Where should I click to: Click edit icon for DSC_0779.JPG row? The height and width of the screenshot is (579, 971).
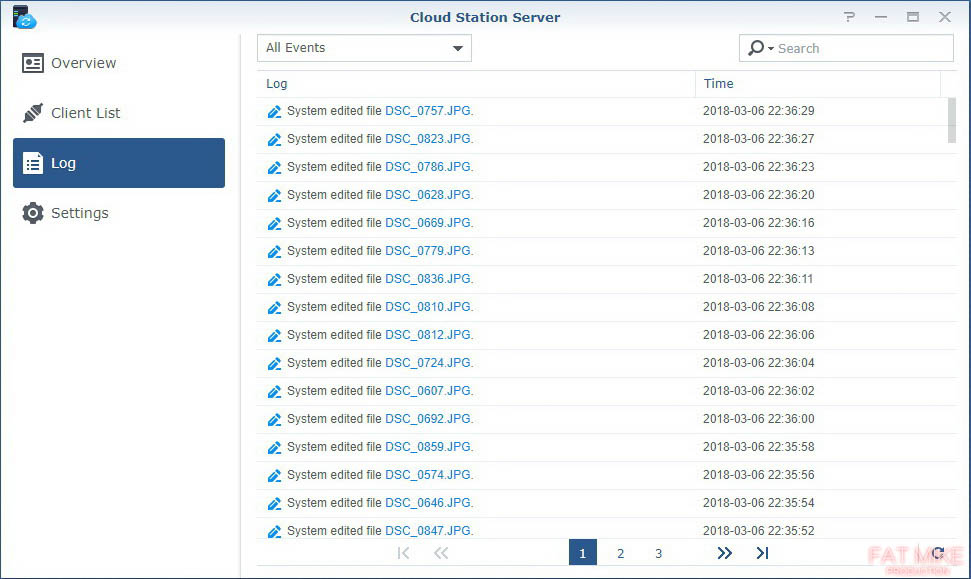[274, 251]
